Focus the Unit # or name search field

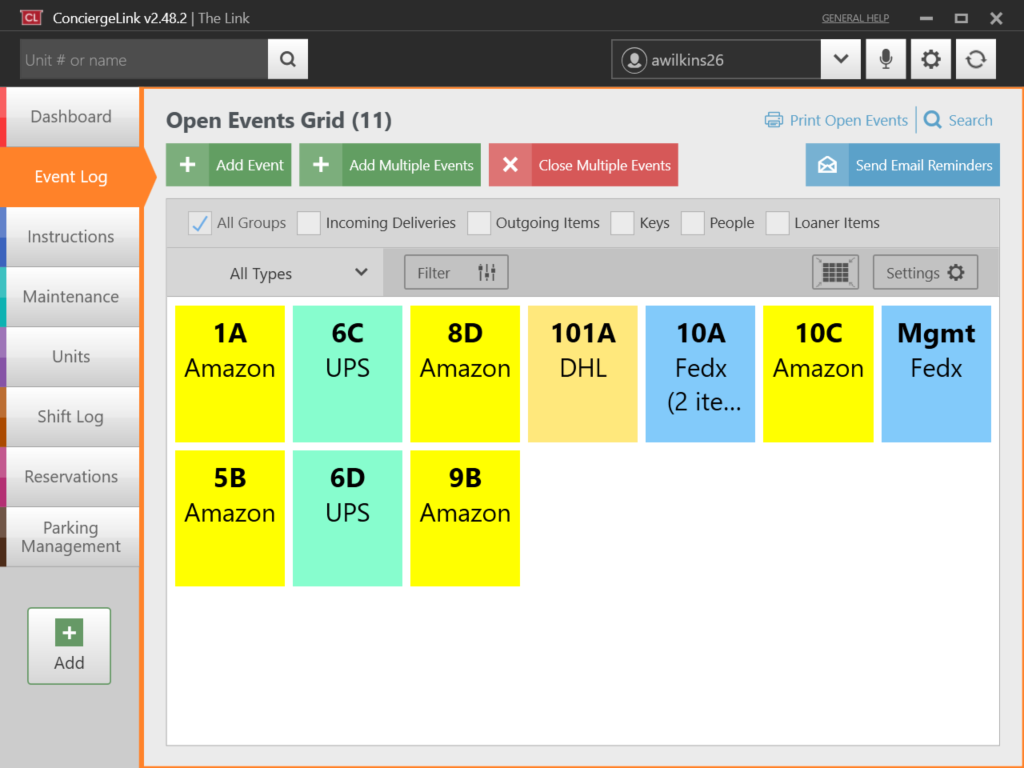tap(144, 59)
